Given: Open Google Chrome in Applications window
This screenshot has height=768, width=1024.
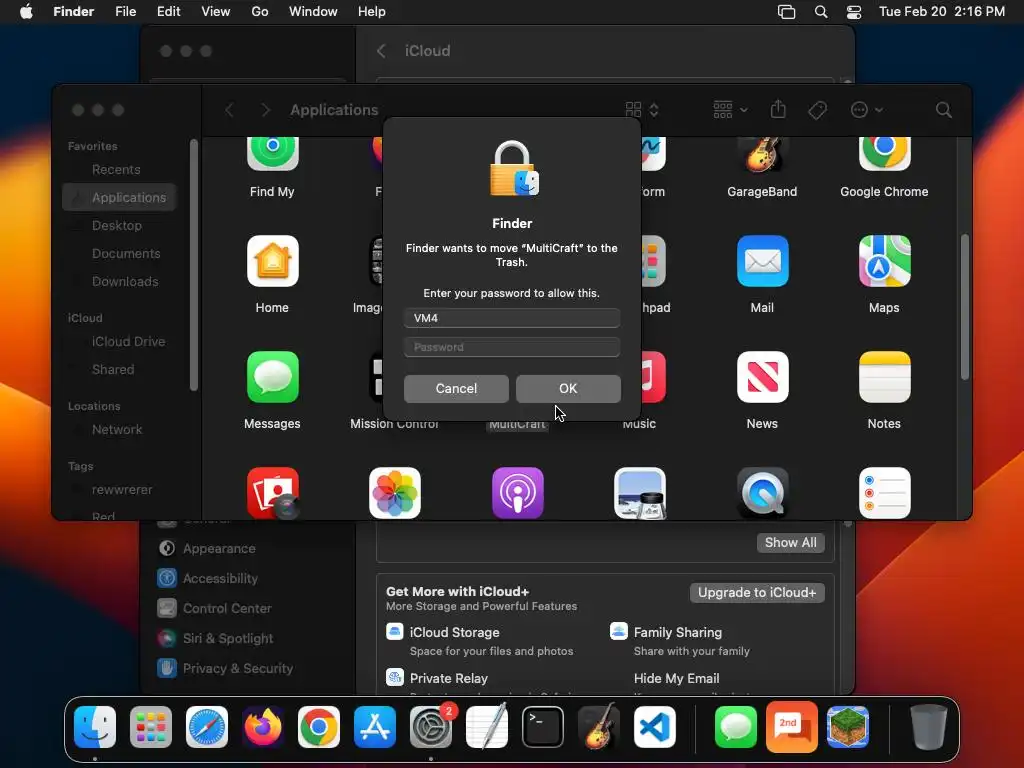Looking at the screenshot, I should click(884, 152).
